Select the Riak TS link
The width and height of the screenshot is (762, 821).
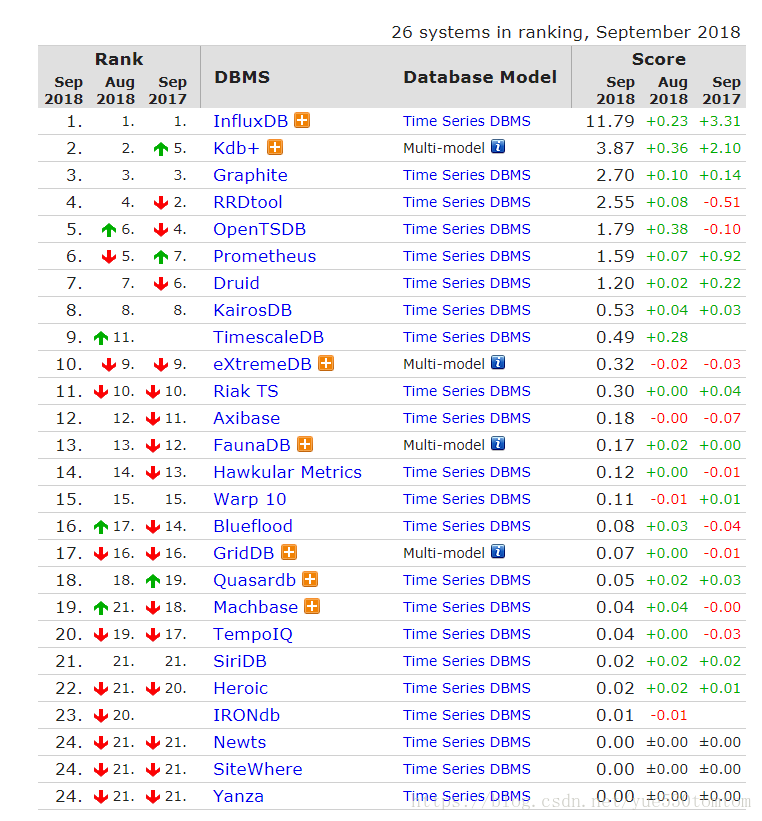246,391
